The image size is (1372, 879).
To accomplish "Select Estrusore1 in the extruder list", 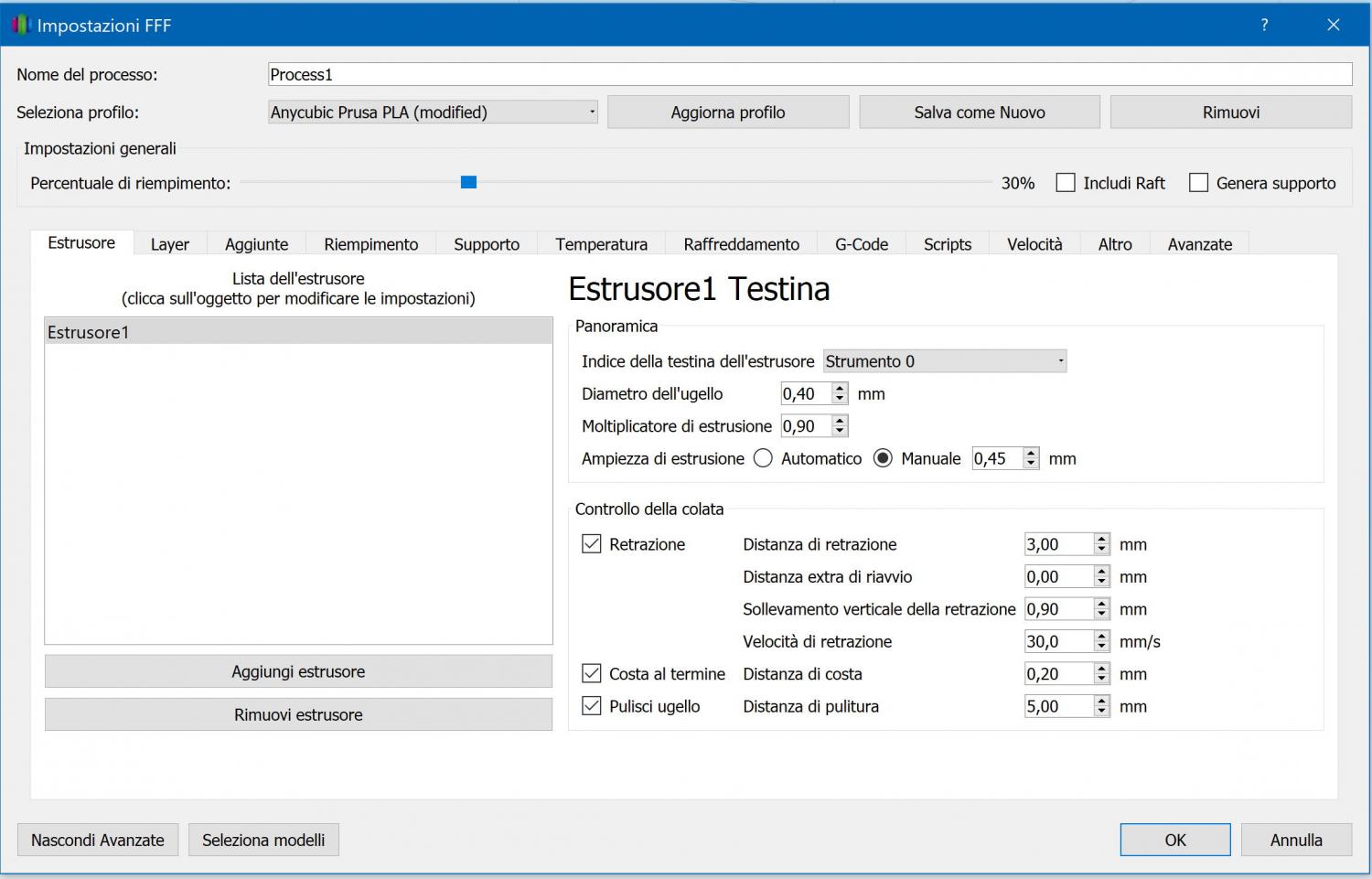I will coord(298,332).
